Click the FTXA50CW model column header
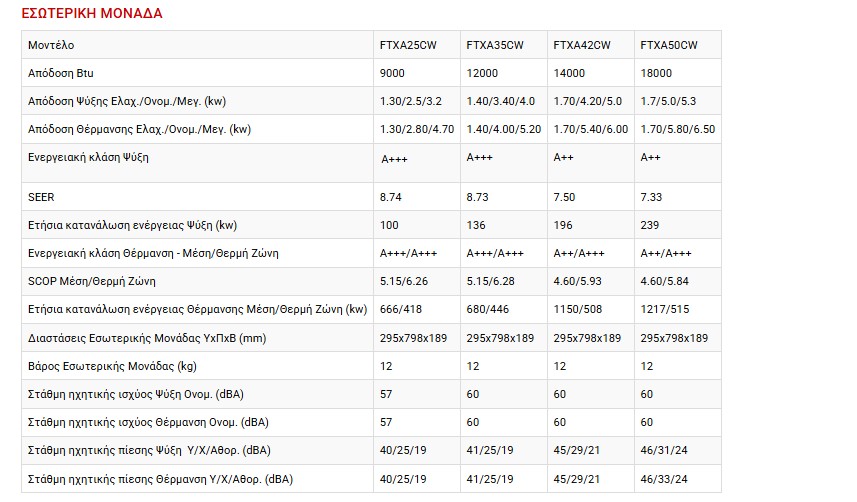Viewport: 857px width, 502px height. coord(669,45)
